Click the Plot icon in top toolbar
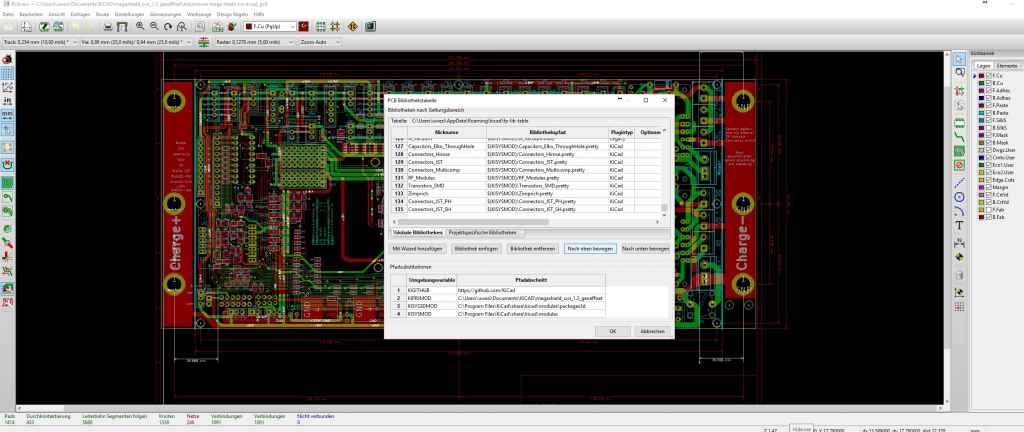1024x432 pixels. pos(122,27)
